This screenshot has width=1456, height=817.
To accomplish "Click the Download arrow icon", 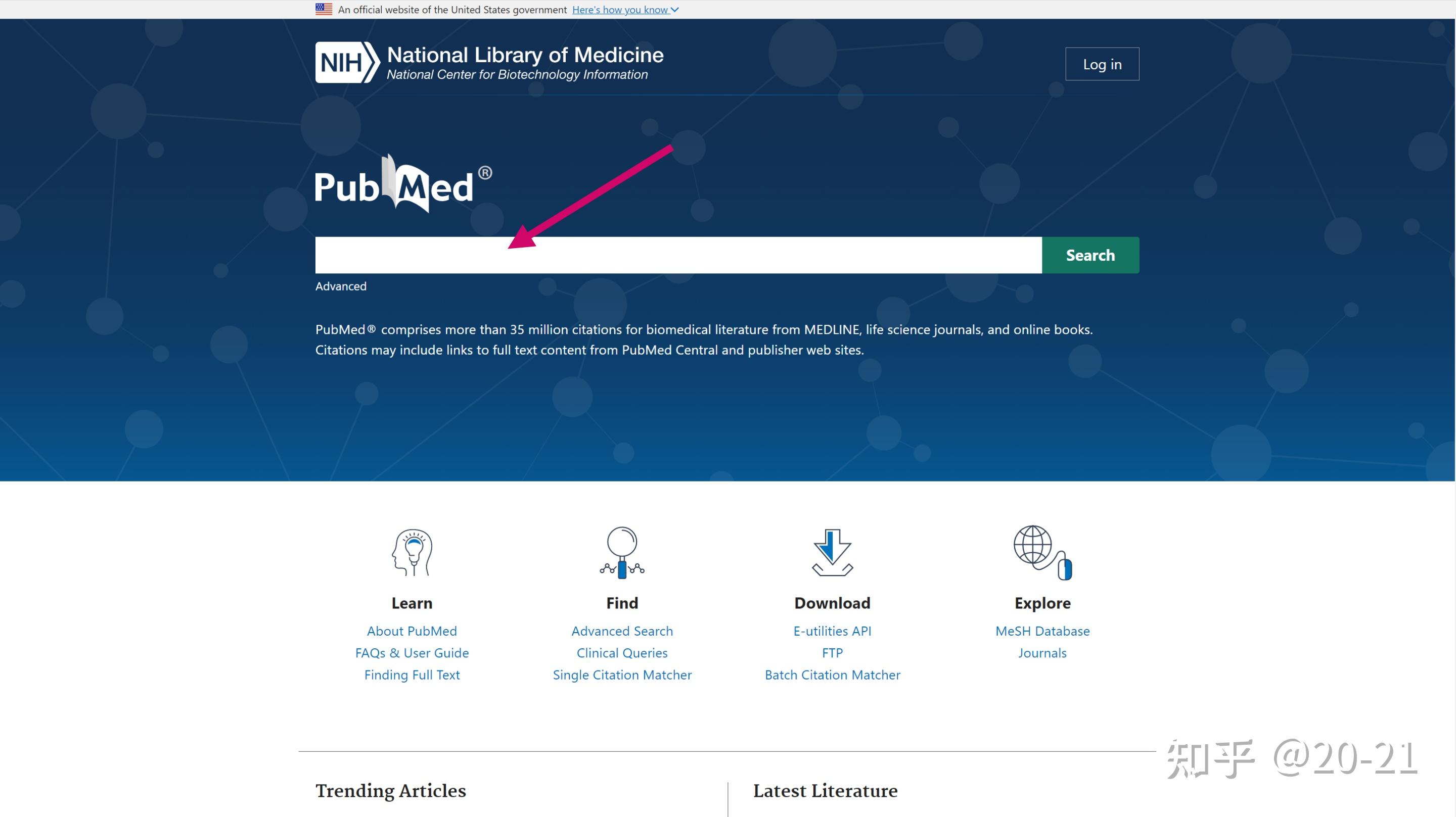I will tap(832, 552).
